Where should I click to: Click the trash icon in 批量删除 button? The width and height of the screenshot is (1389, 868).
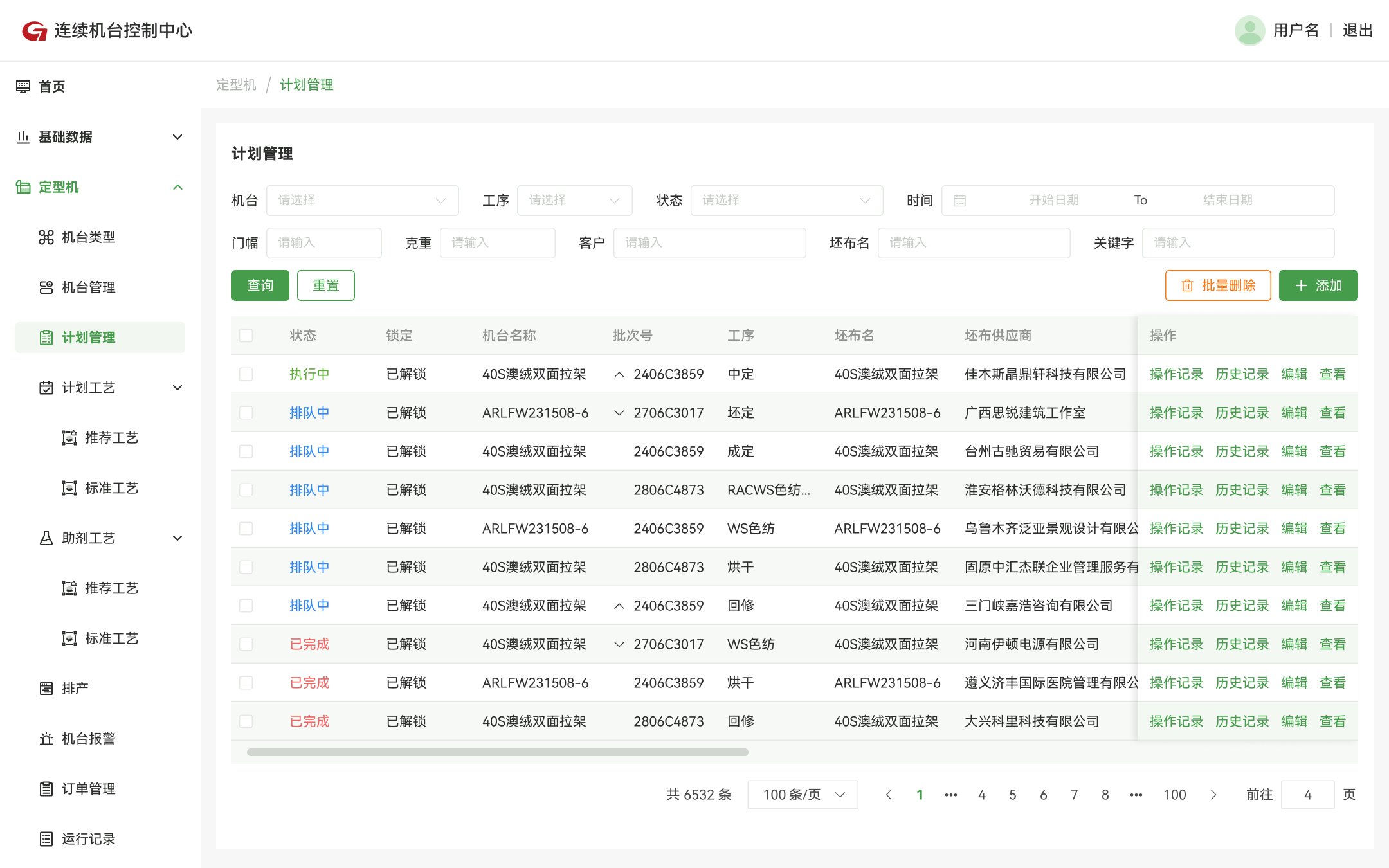(x=1187, y=285)
